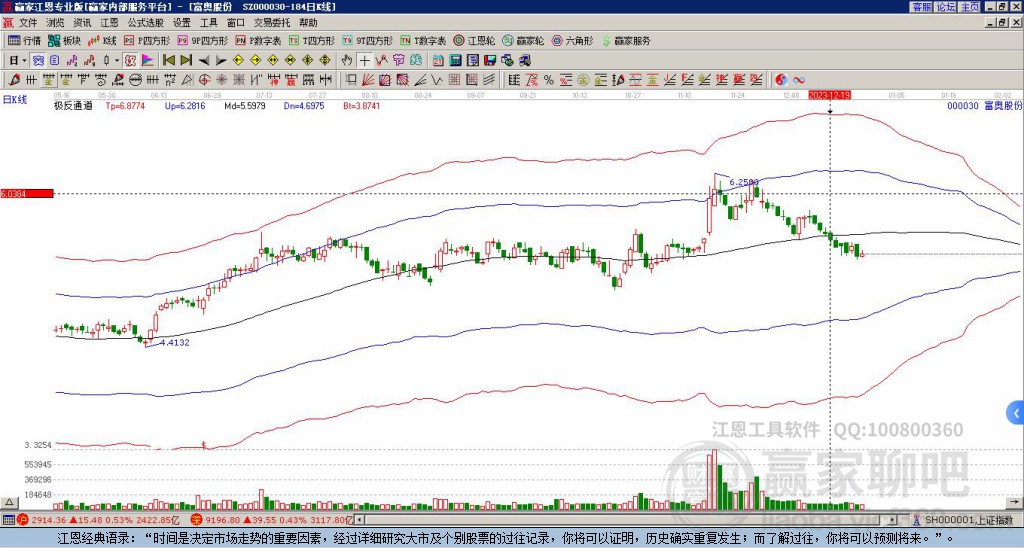Click the calendar icon showing 21

point(438,61)
